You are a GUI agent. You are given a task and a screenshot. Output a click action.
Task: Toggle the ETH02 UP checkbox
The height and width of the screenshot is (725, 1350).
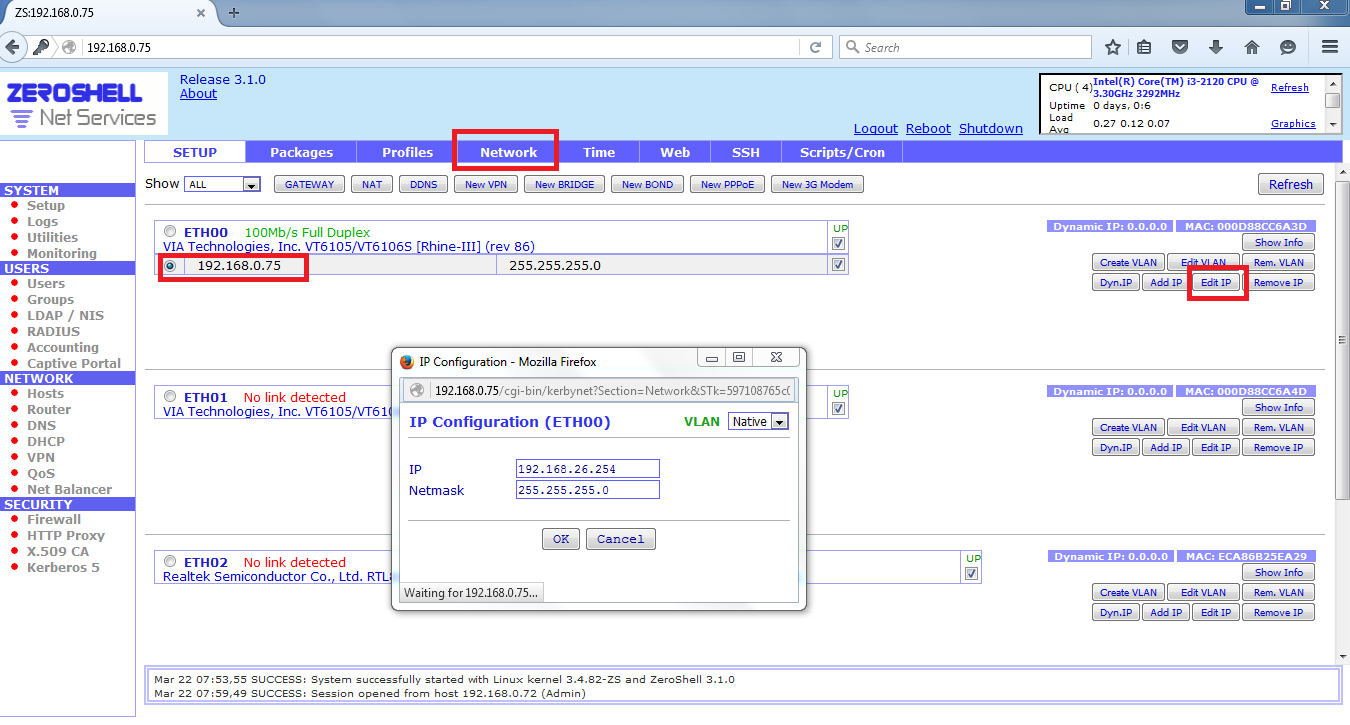pos(971,573)
